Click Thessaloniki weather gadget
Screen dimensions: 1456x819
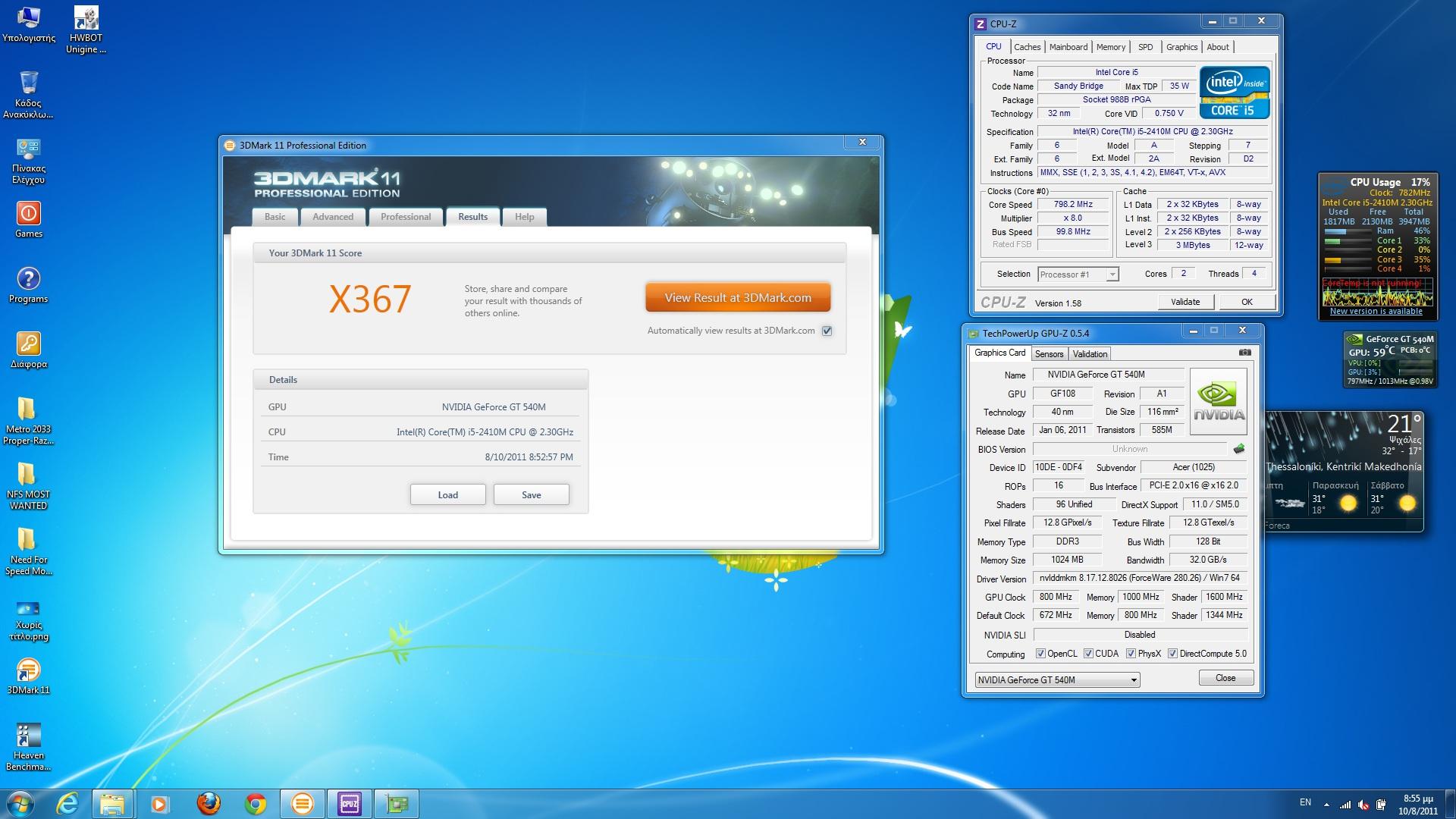1344,471
